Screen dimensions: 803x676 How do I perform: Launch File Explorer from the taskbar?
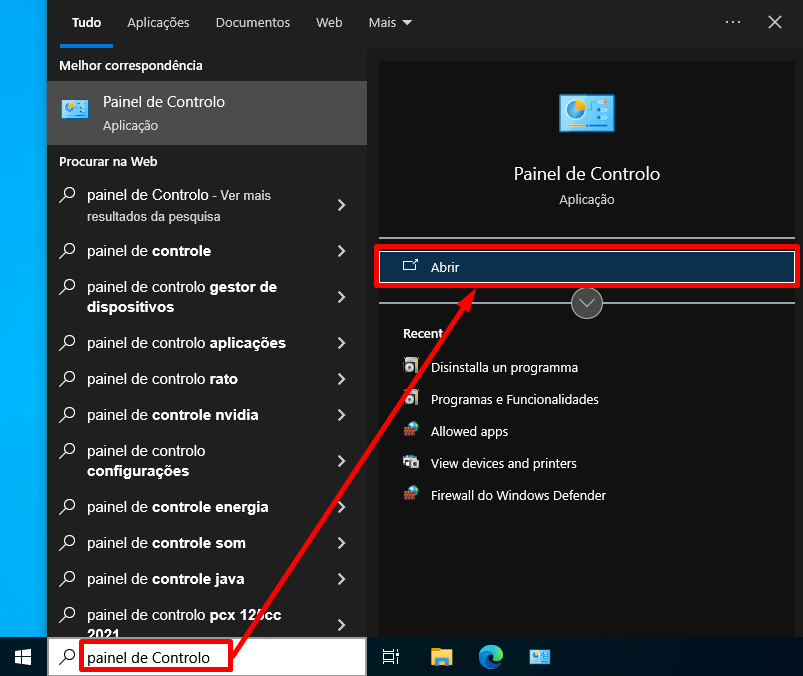point(441,657)
